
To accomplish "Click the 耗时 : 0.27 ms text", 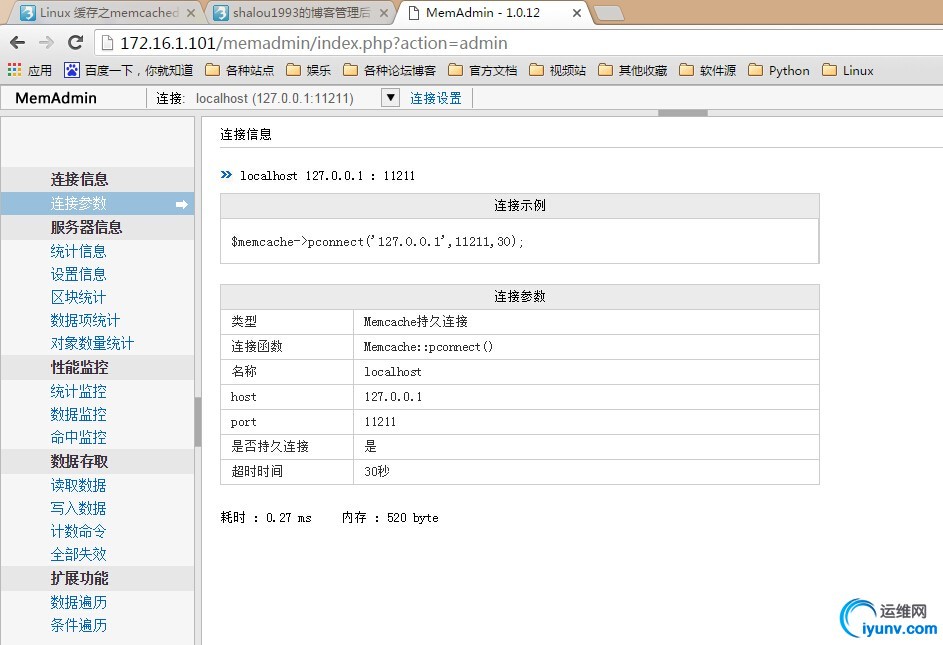I will click(266, 517).
